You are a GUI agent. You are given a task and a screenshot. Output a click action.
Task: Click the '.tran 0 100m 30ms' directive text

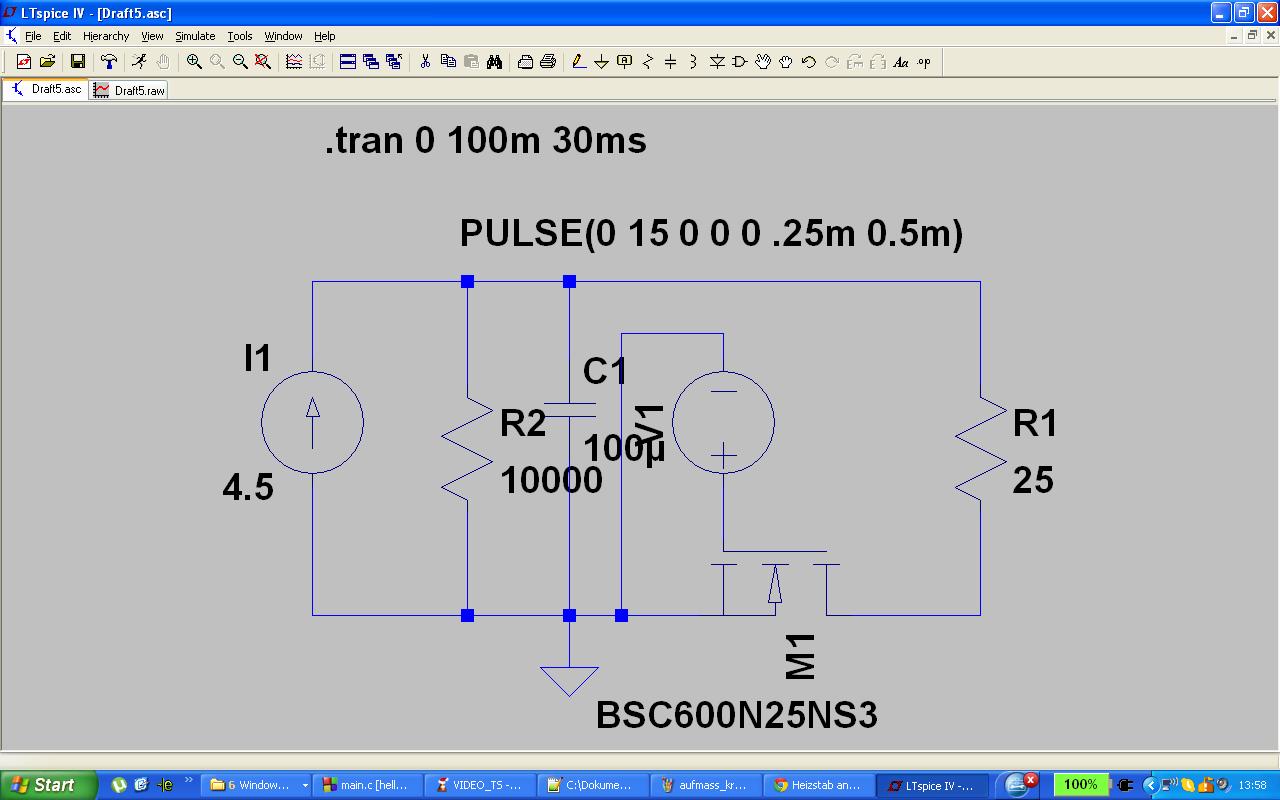point(486,140)
